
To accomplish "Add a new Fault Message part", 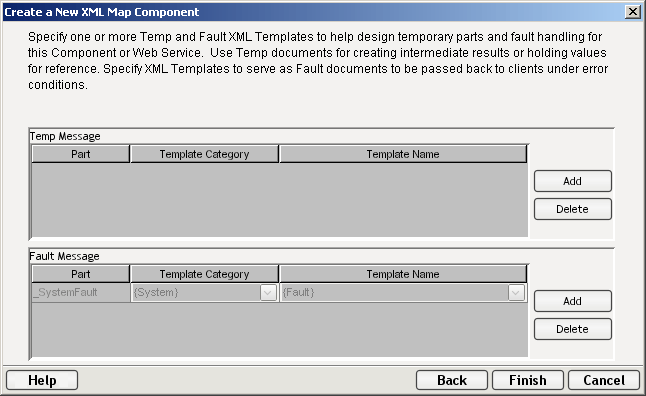I will click(x=573, y=301).
